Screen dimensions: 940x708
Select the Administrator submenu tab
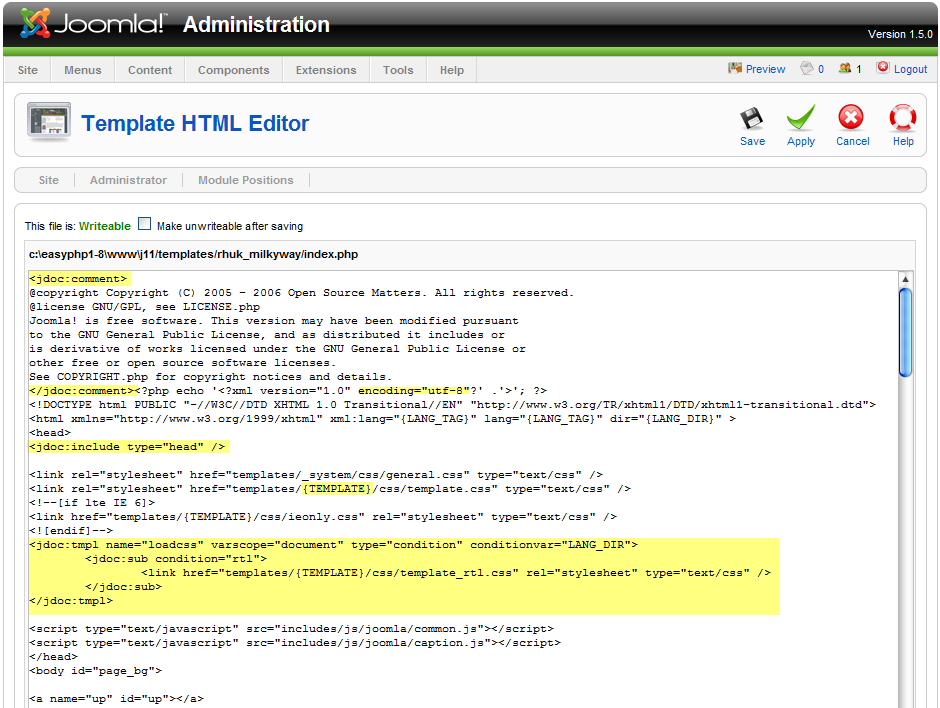[x=128, y=180]
